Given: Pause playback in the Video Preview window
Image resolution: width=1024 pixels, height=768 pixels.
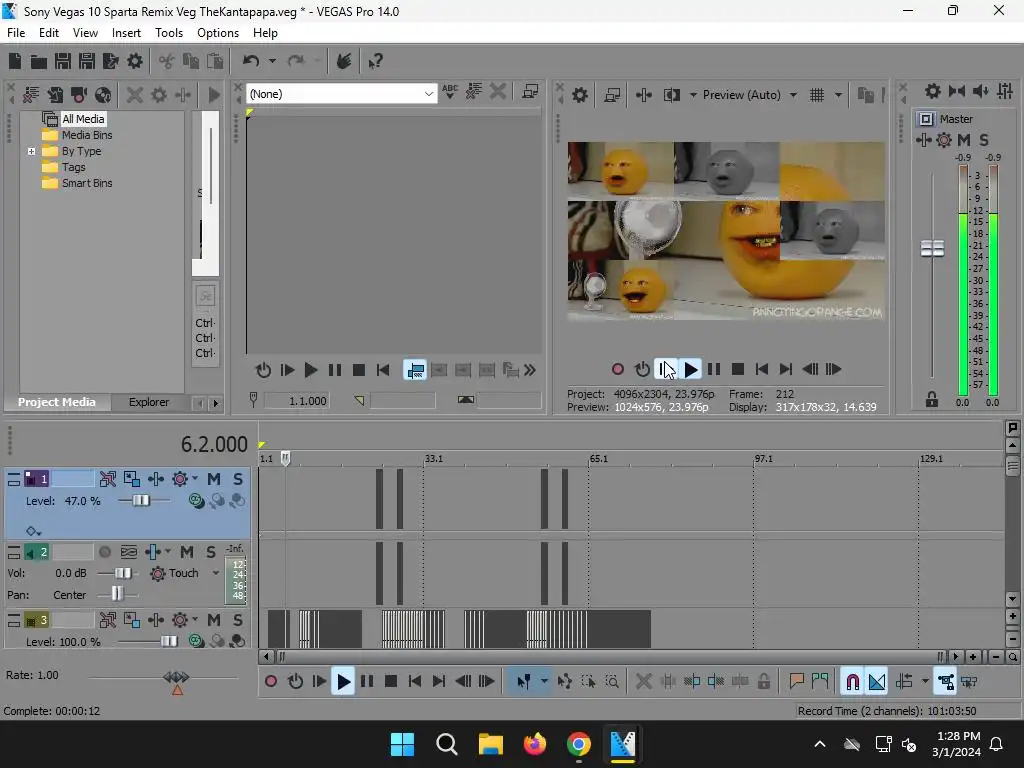Looking at the screenshot, I should coord(714,370).
